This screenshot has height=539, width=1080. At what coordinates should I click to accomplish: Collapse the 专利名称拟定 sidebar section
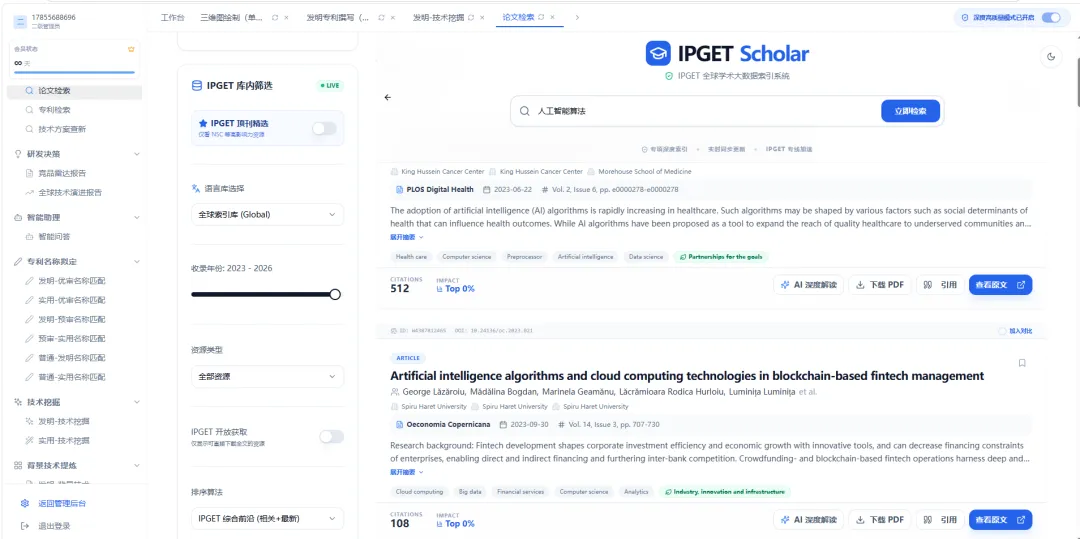pyautogui.click(x=136, y=262)
